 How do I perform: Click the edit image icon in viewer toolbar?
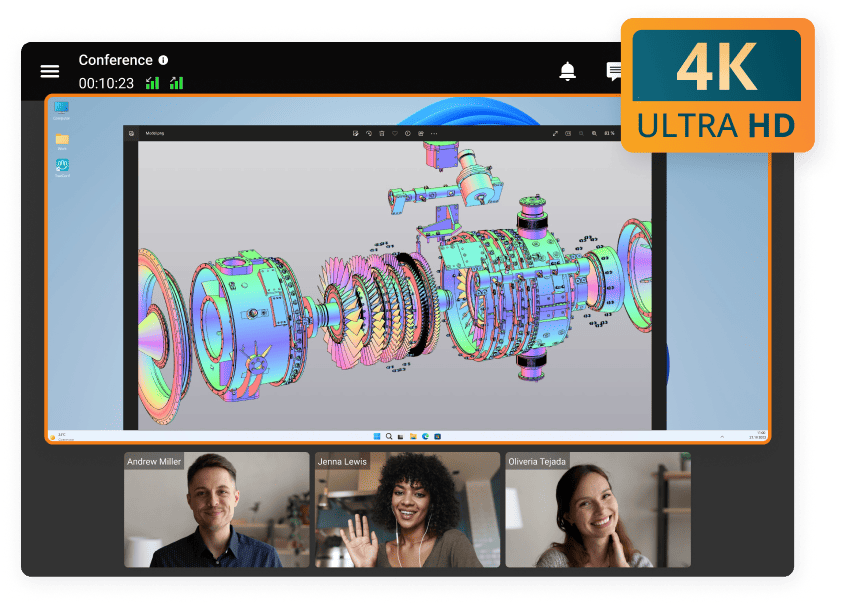coord(355,133)
